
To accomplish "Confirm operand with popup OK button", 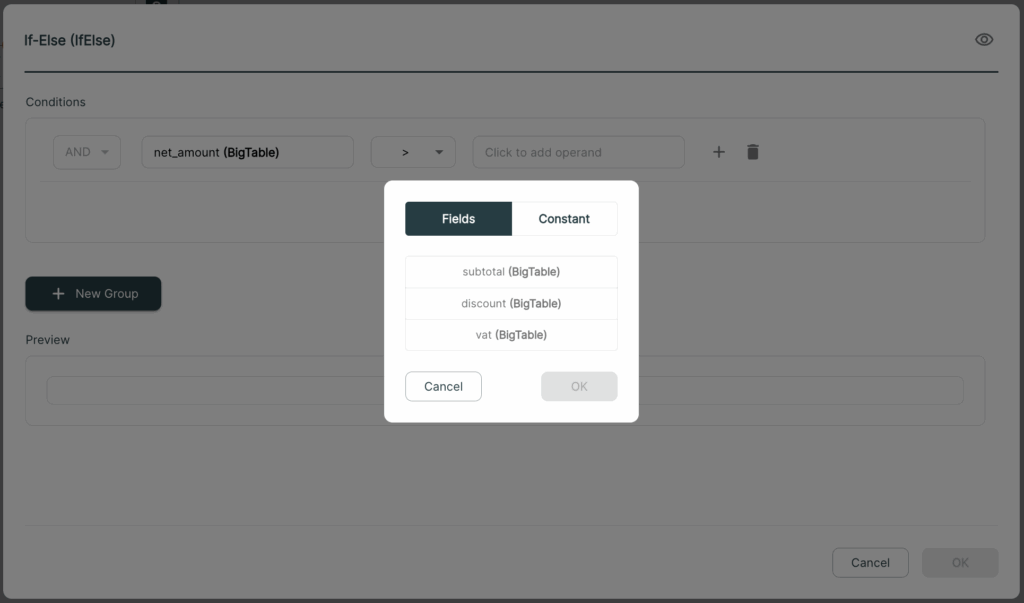I will 579,386.
